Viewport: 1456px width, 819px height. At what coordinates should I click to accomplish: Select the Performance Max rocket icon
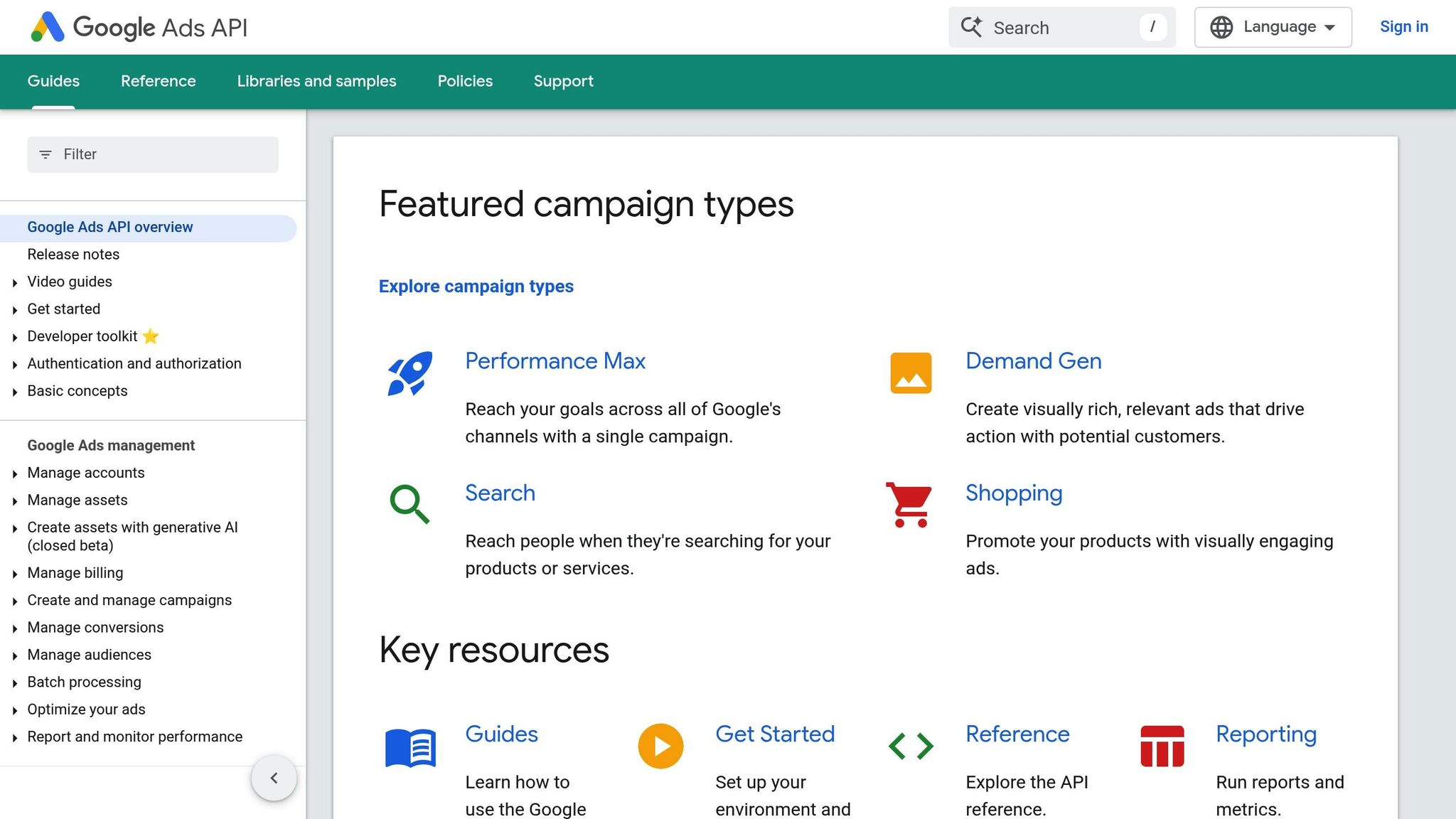tap(410, 372)
